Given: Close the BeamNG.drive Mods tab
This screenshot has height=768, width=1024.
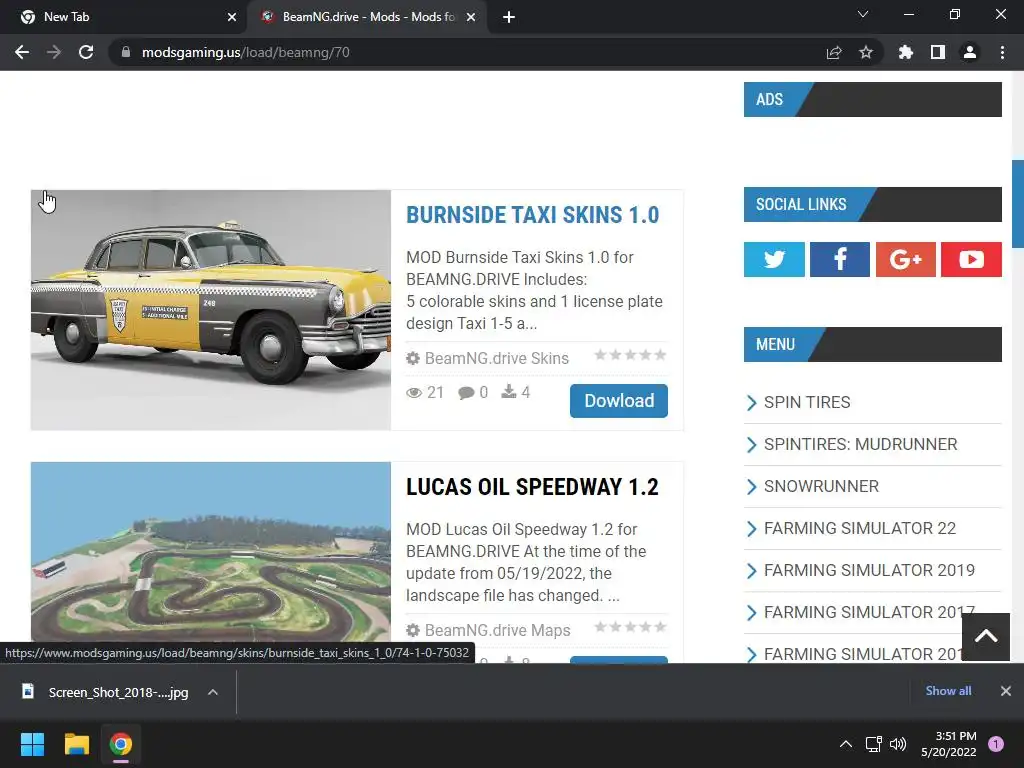Looking at the screenshot, I should click(471, 17).
